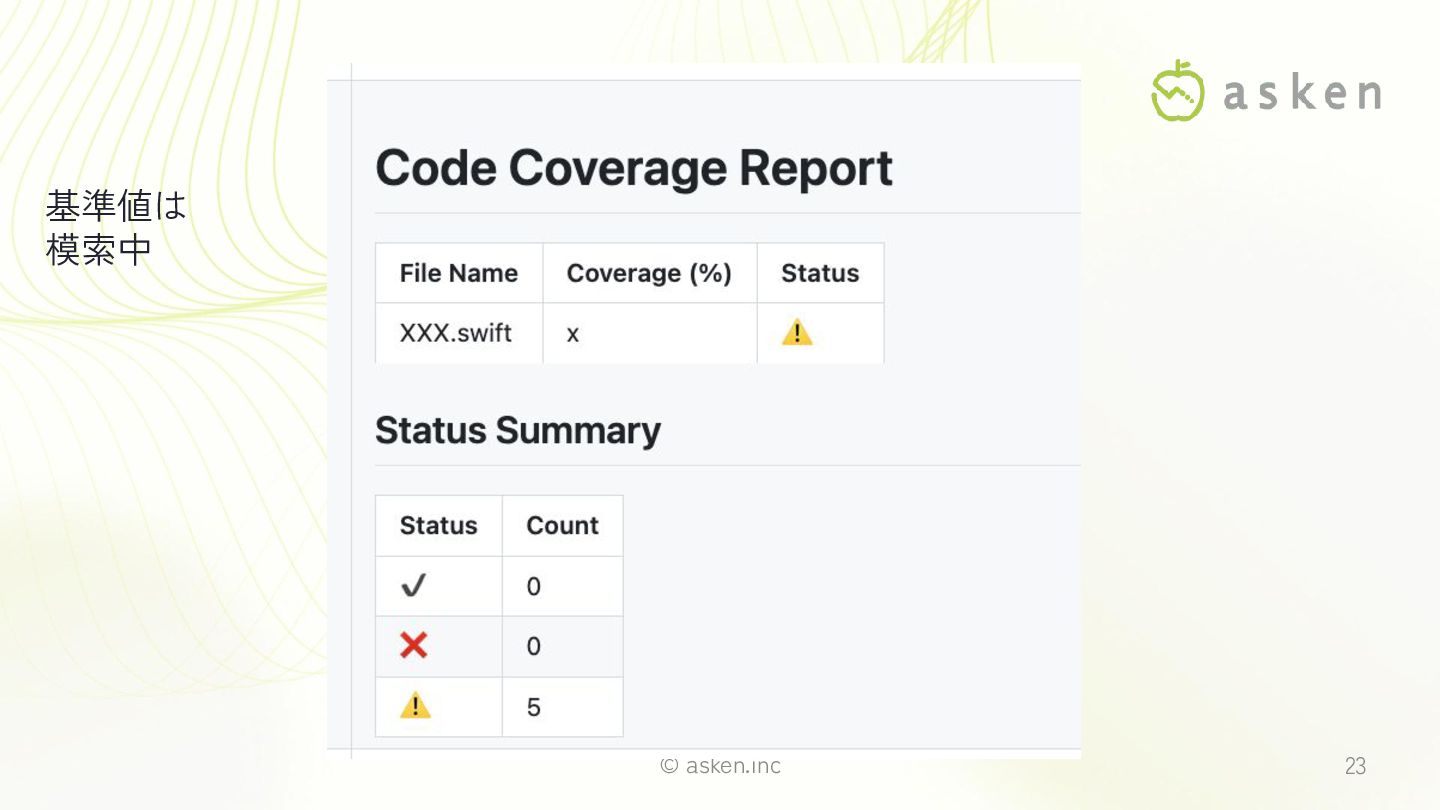Click the asken apple logo icon
This screenshot has height=810, width=1440.
(1178, 90)
